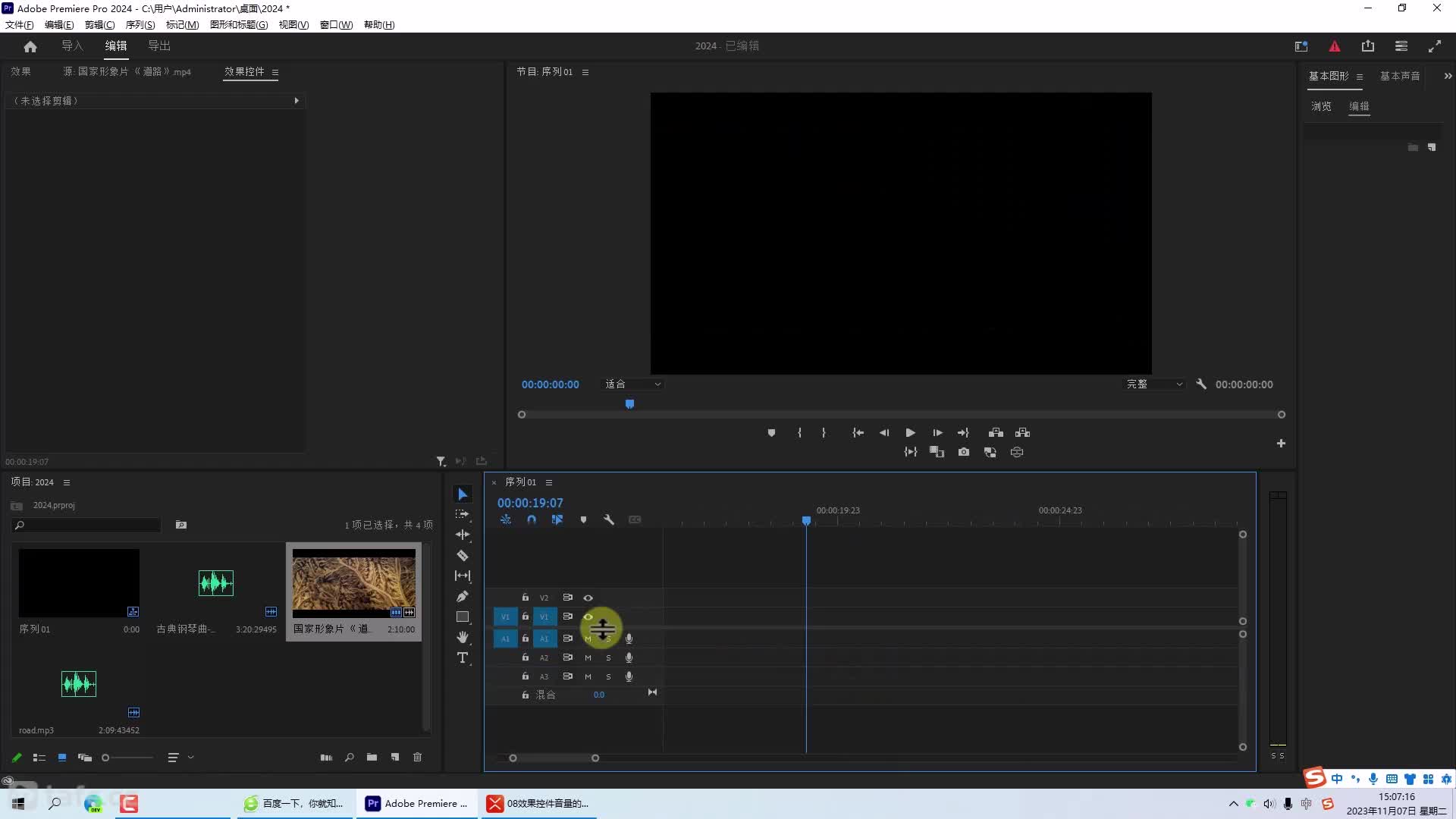Go to the 导出 workspace
This screenshot has width=1456, height=819.
pyautogui.click(x=159, y=45)
